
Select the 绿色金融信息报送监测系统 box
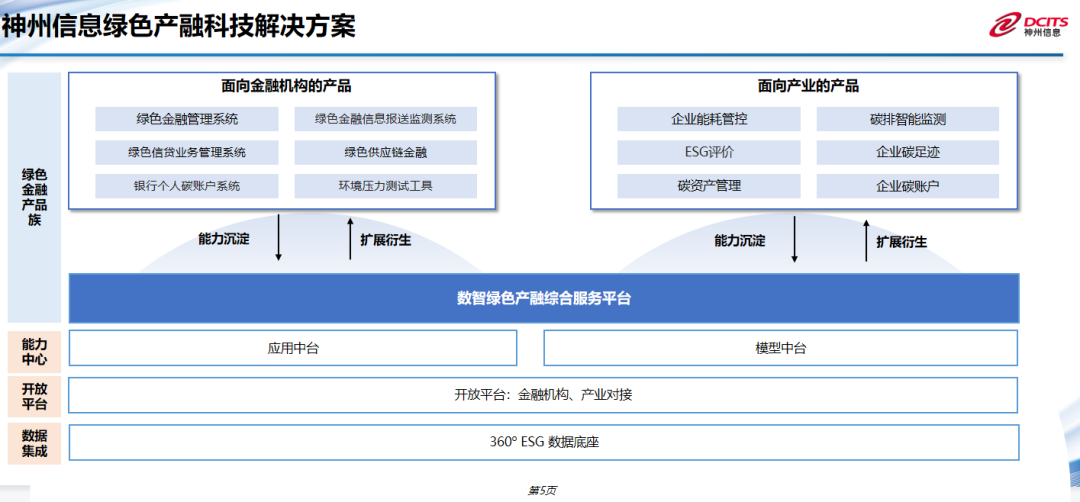pyautogui.click(x=385, y=119)
